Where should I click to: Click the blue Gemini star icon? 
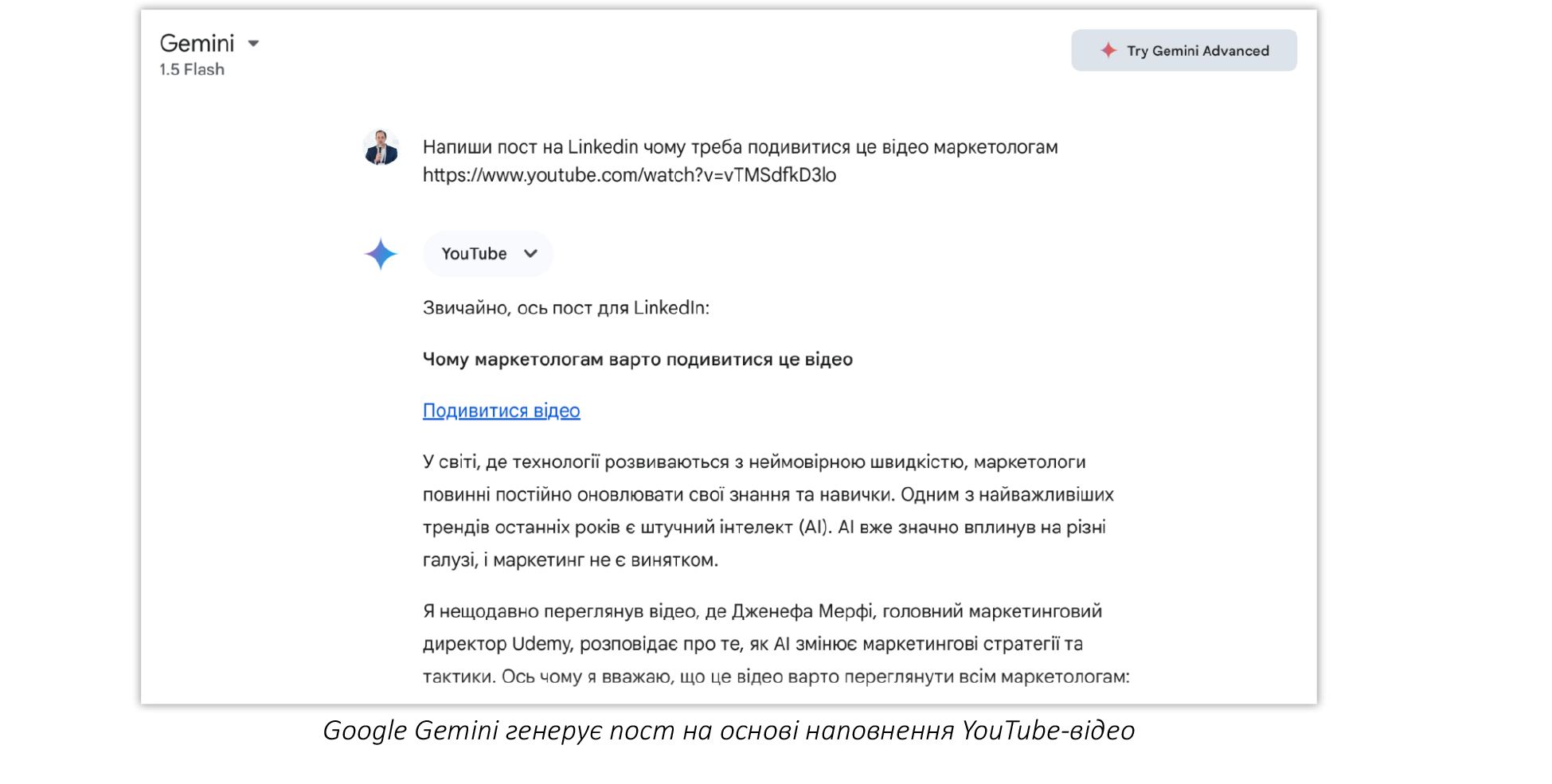381,254
